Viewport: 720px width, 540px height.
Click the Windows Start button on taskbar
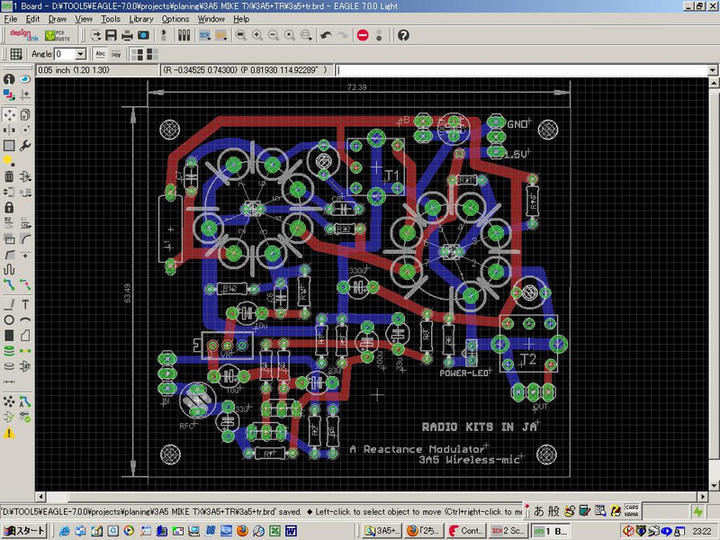pos(23,530)
